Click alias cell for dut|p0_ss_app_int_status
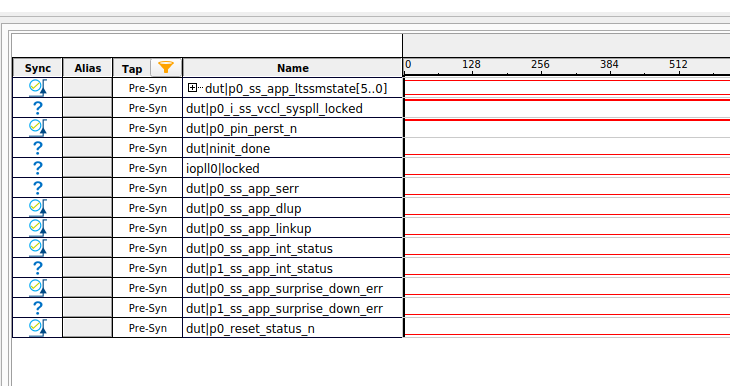This screenshot has width=730, height=386. 88,248
